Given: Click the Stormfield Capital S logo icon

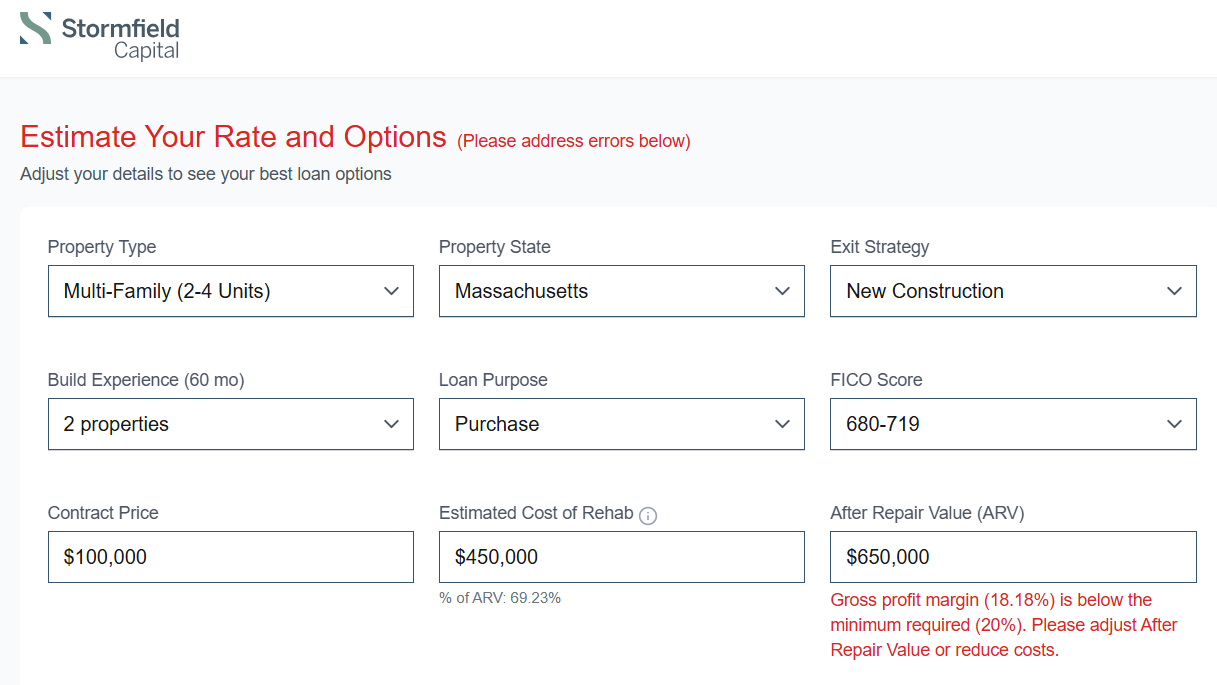Looking at the screenshot, I should [37, 30].
